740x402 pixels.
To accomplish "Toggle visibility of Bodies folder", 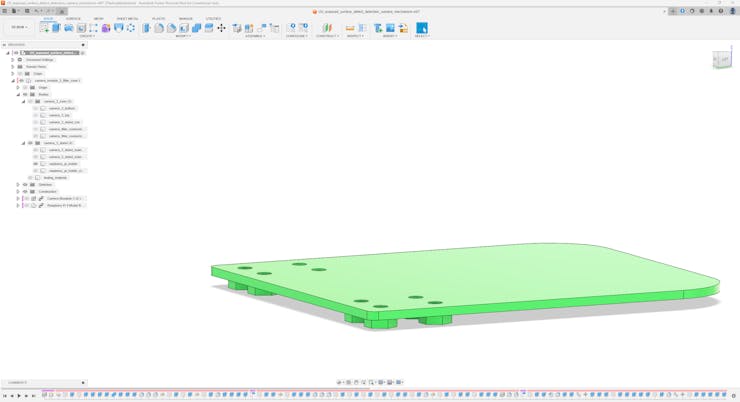I will pos(25,95).
